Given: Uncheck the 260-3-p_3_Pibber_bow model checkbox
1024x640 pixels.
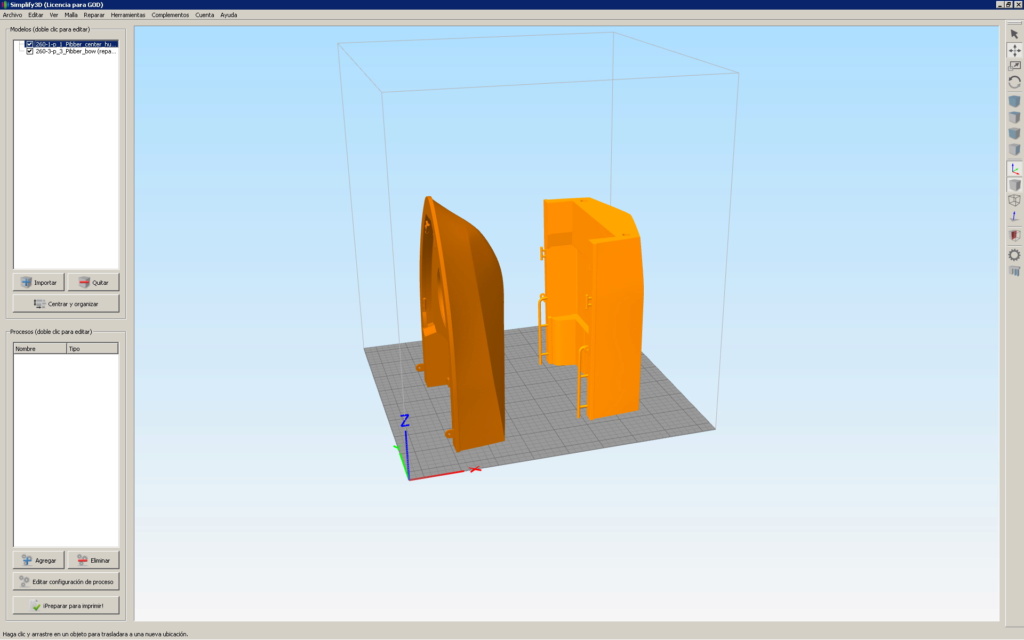Looking at the screenshot, I should pos(29,51).
